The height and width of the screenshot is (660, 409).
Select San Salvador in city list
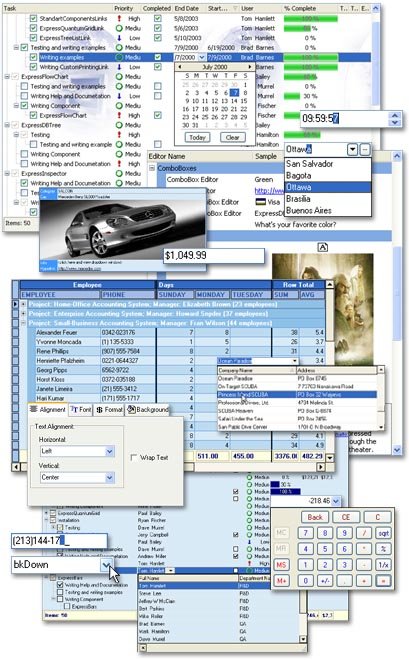[328, 164]
